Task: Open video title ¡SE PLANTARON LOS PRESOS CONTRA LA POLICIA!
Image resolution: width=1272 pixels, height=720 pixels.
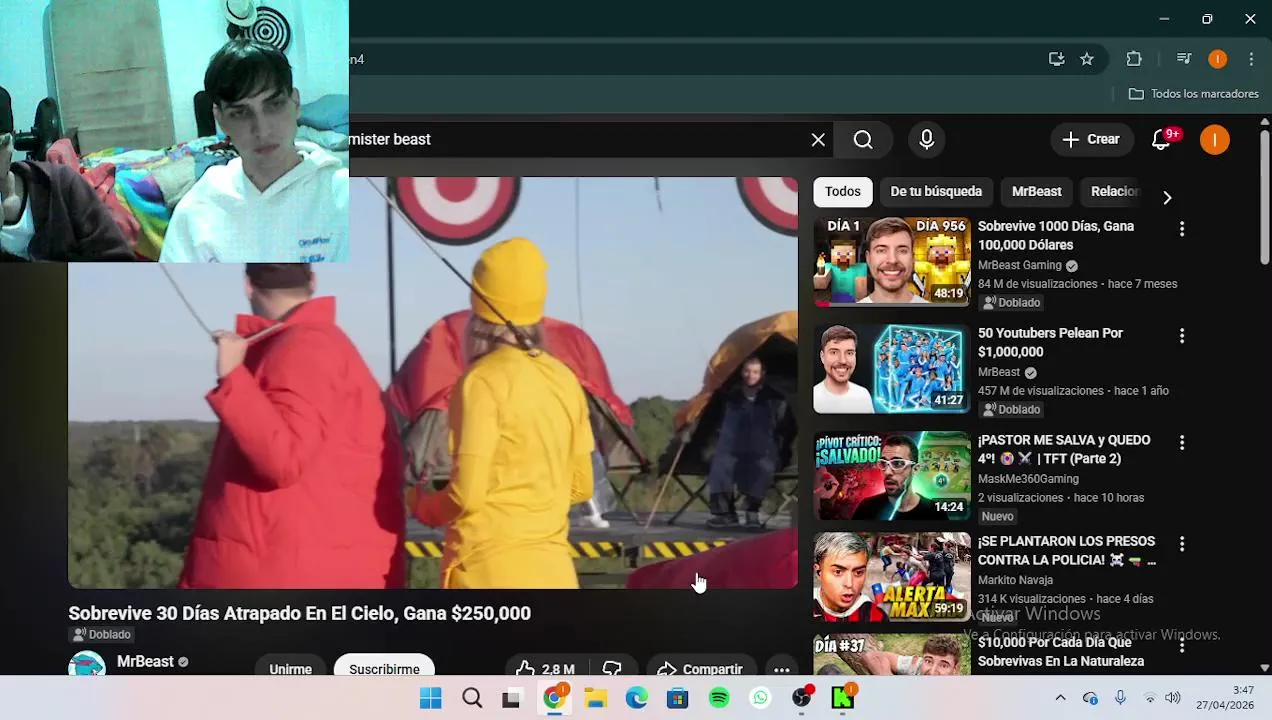Action: point(1067,551)
